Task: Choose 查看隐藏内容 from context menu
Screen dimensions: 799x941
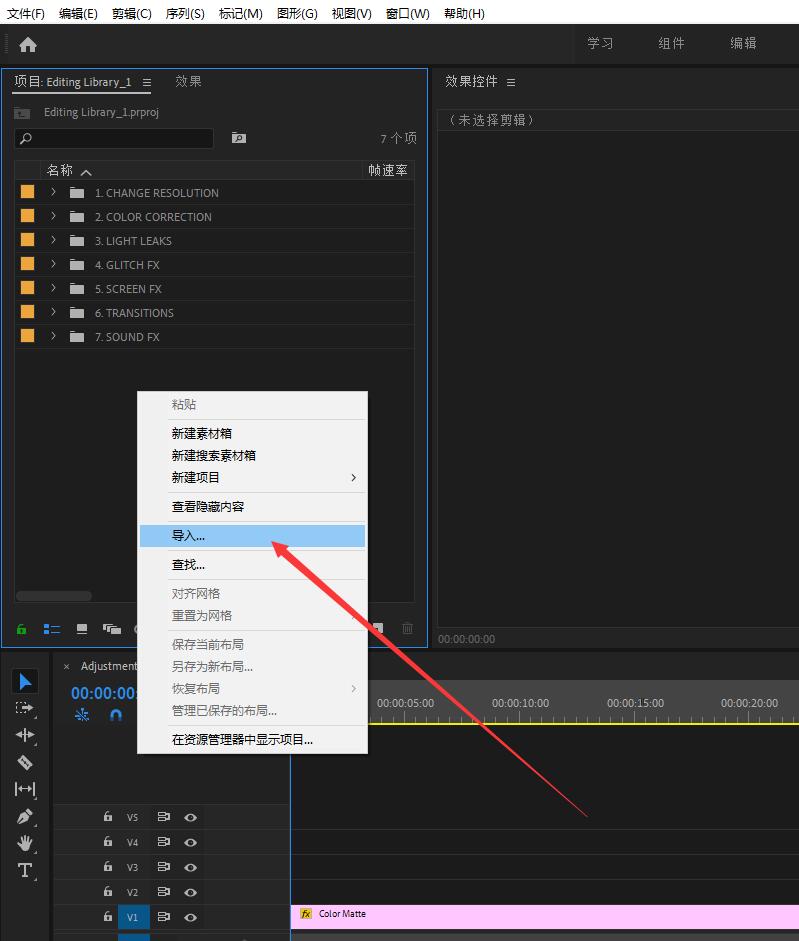Action: (252, 507)
